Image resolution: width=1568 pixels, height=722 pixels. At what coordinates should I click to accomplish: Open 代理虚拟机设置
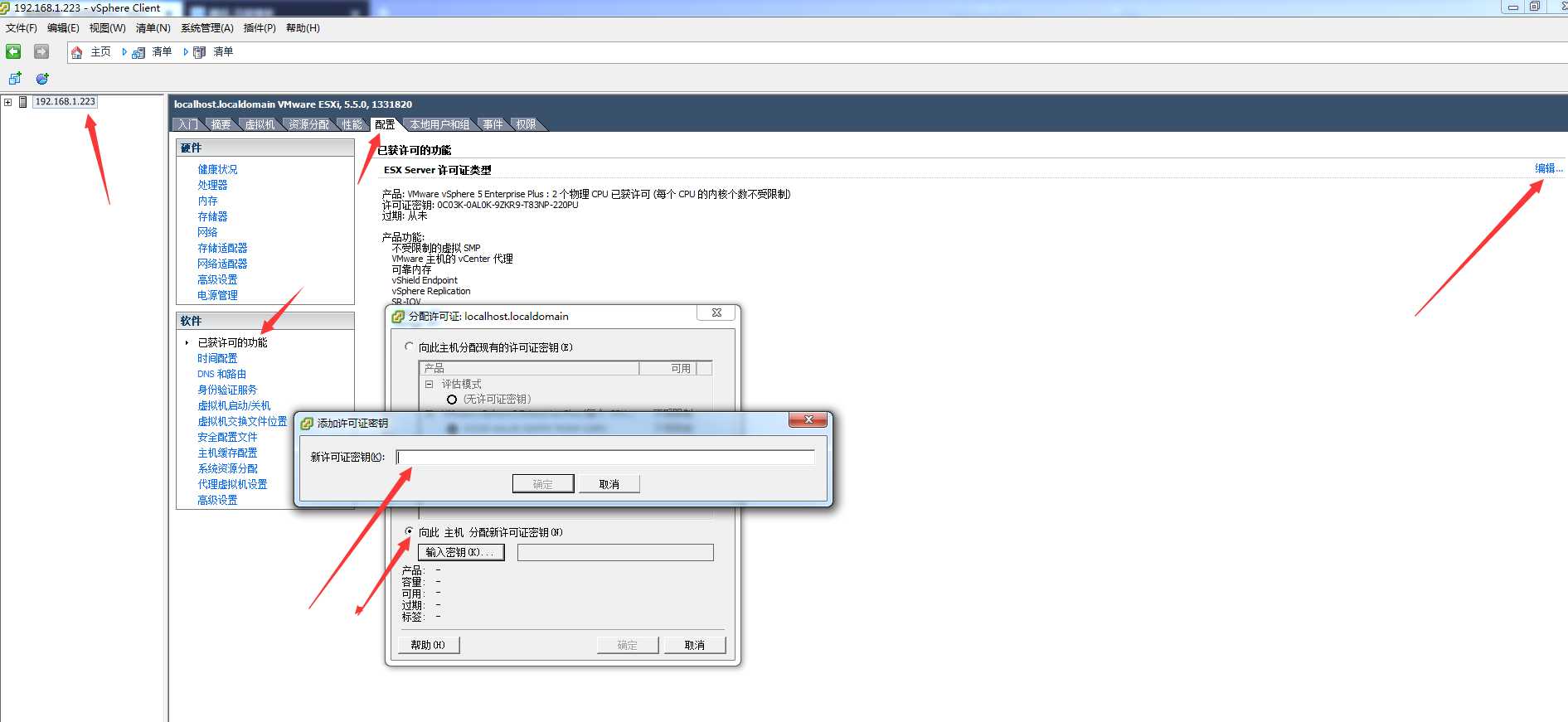232,484
